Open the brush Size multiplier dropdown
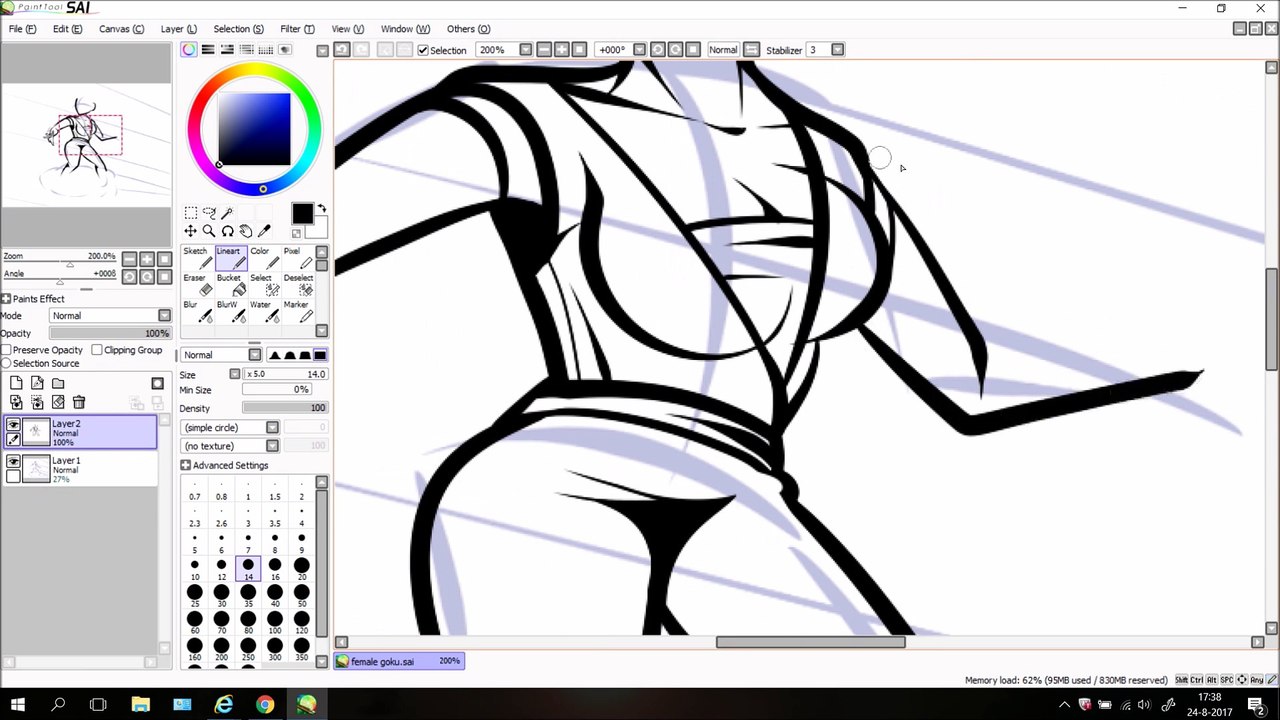The height and width of the screenshot is (720, 1280). [x=235, y=374]
